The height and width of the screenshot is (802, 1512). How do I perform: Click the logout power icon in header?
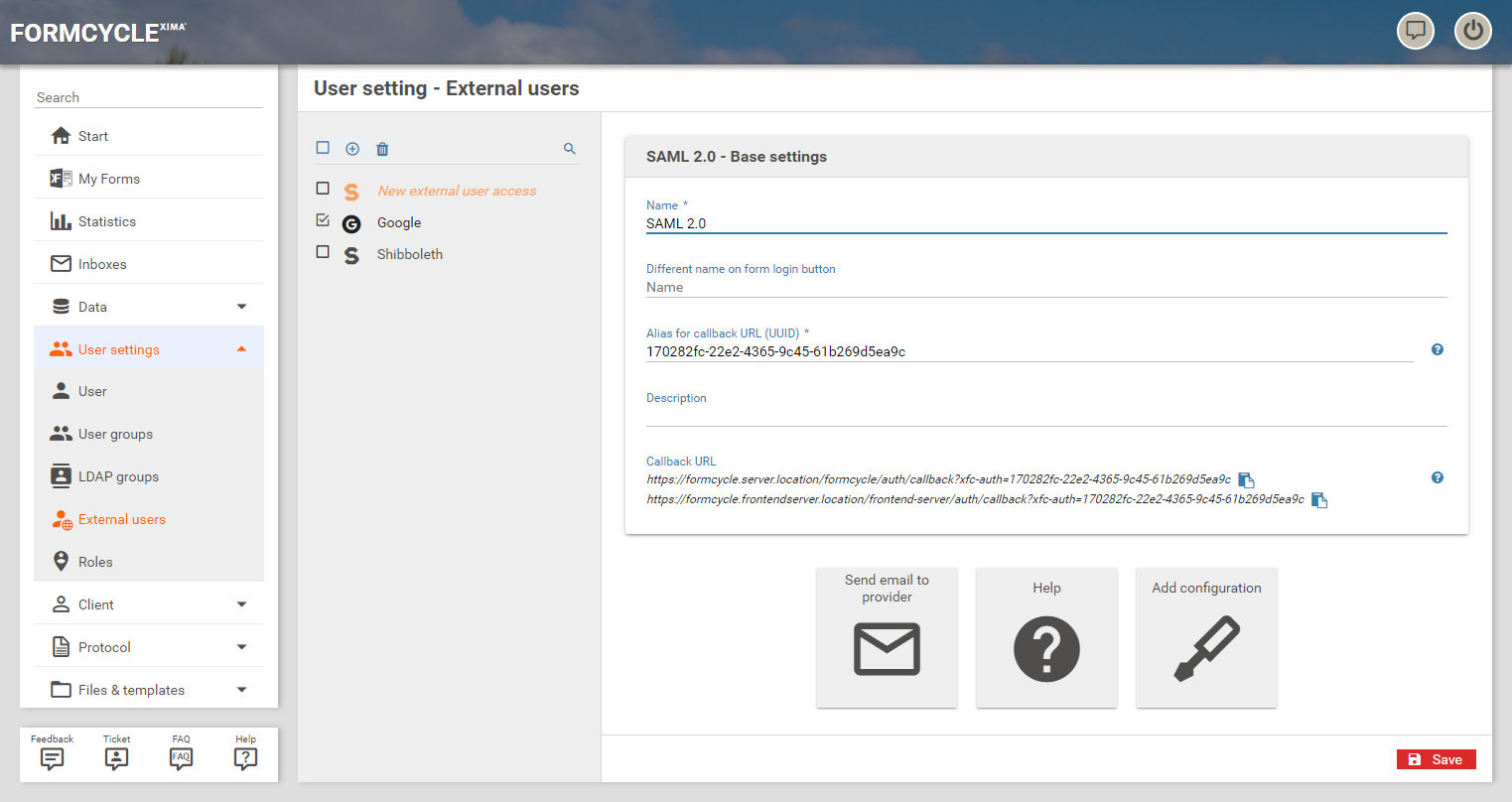point(1472,31)
